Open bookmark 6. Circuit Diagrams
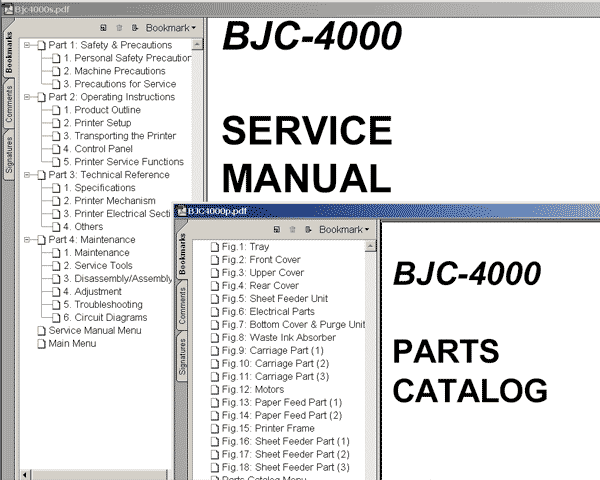The image size is (600, 480). pyautogui.click(x=105, y=318)
